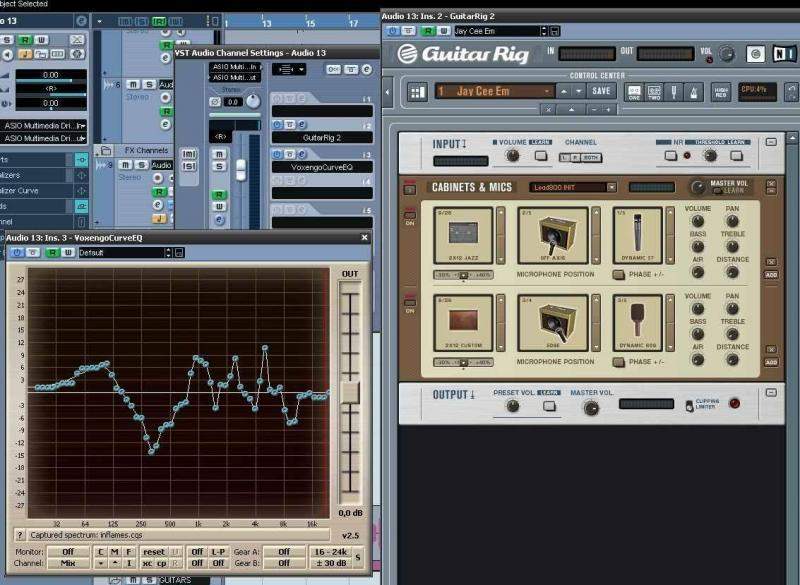Minimize the INPUT module in Guitar Rig
The image size is (800, 585).
click(x=771, y=142)
